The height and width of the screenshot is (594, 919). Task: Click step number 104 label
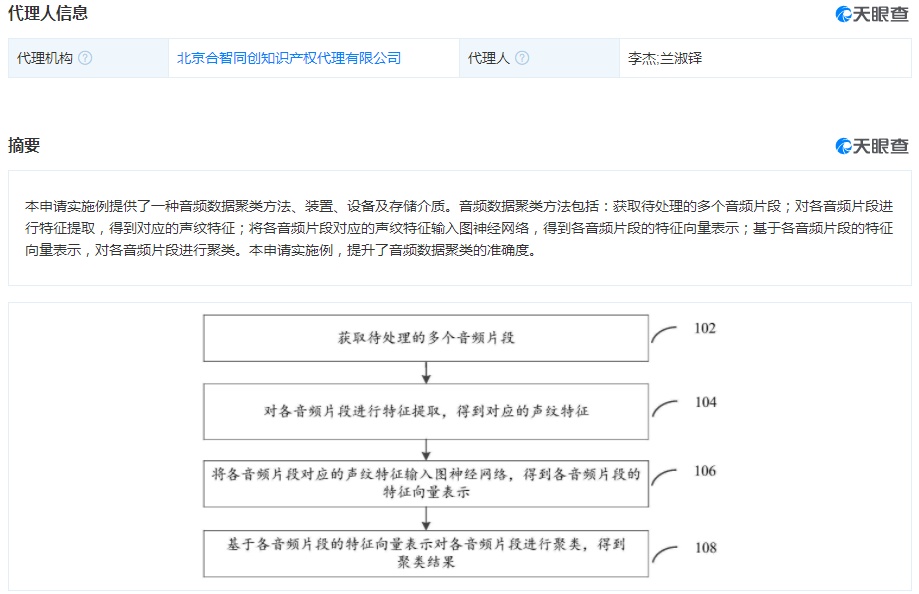pyautogui.click(x=706, y=402)
